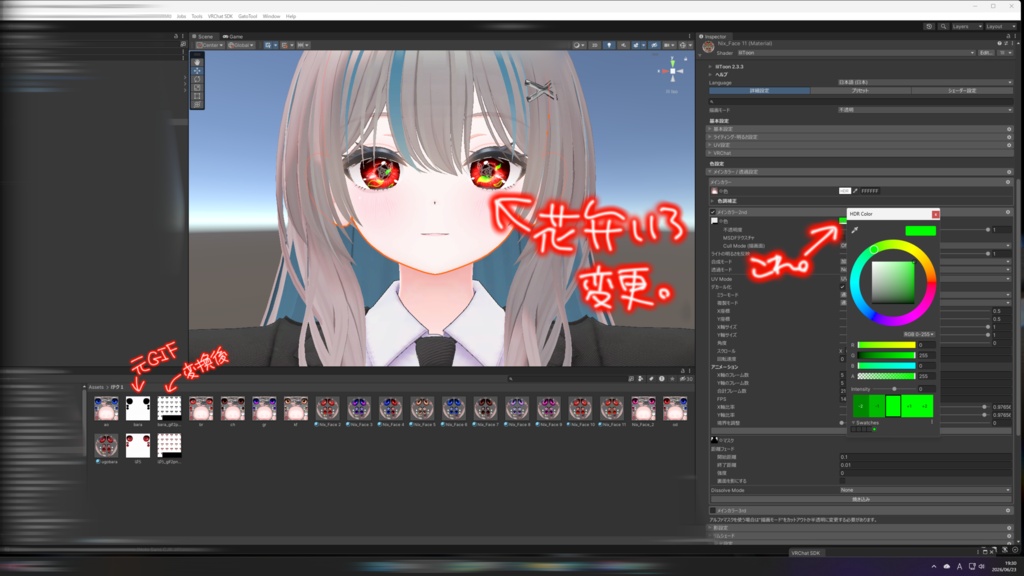Screen dimensions: 1024x576
Task: Toggle scene lighting bulb icon
Action: click(609, 45)
